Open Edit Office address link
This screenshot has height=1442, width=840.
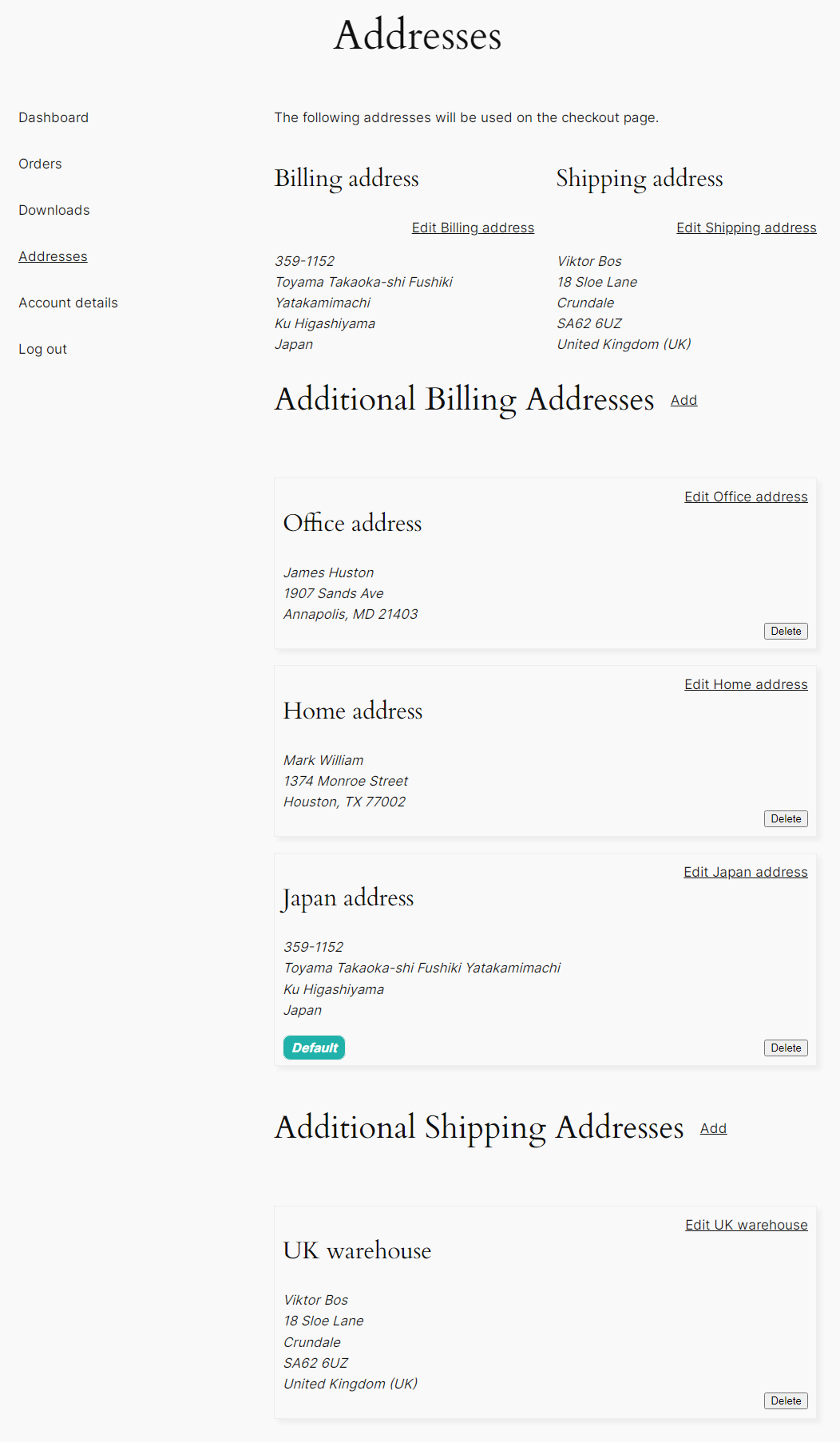click(x=746, y=497)
